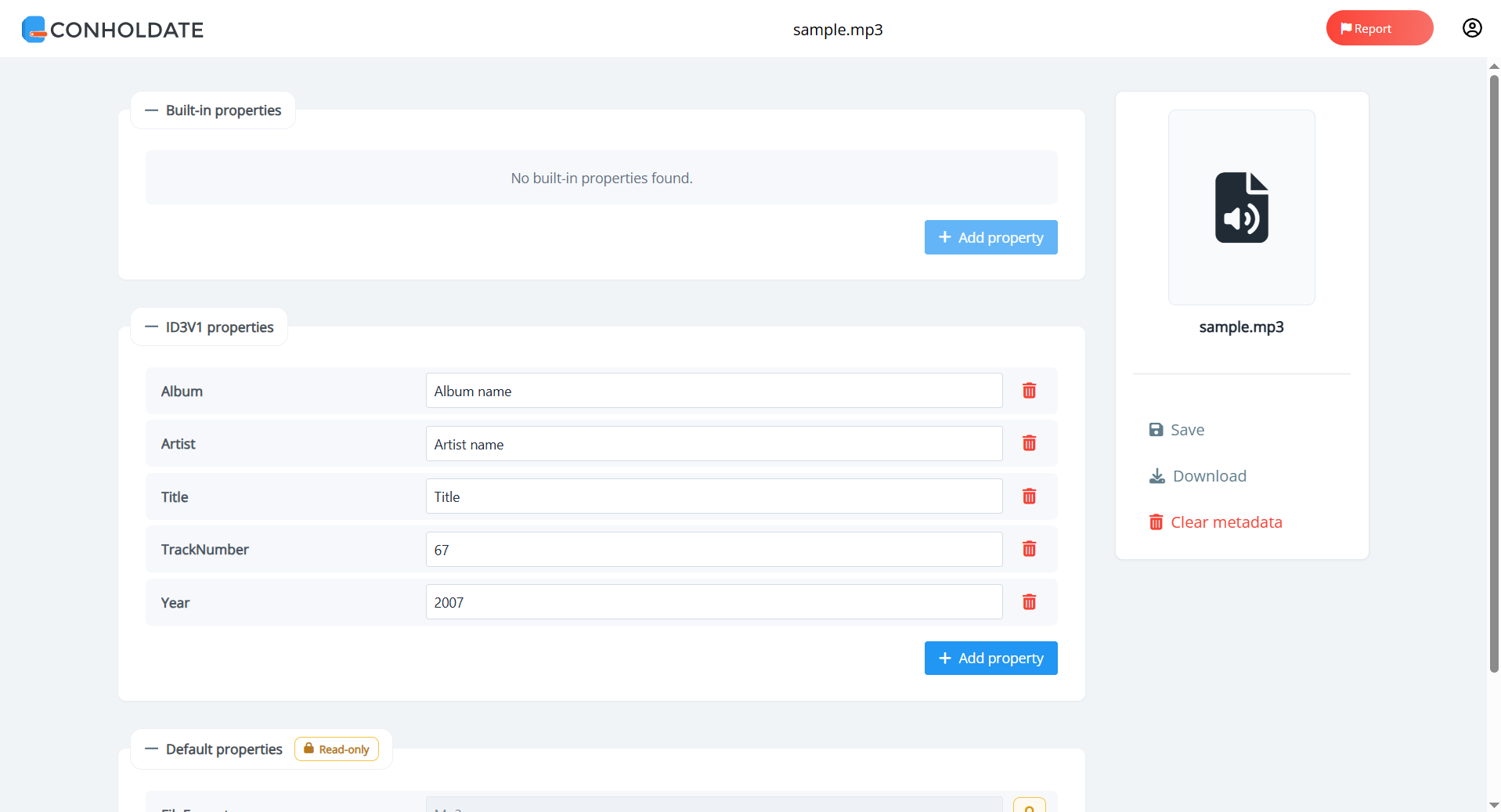Delete the Album property with trash icon
Image resolution: width=1501 pixels, height=812 pixels.
point(1029,391)
